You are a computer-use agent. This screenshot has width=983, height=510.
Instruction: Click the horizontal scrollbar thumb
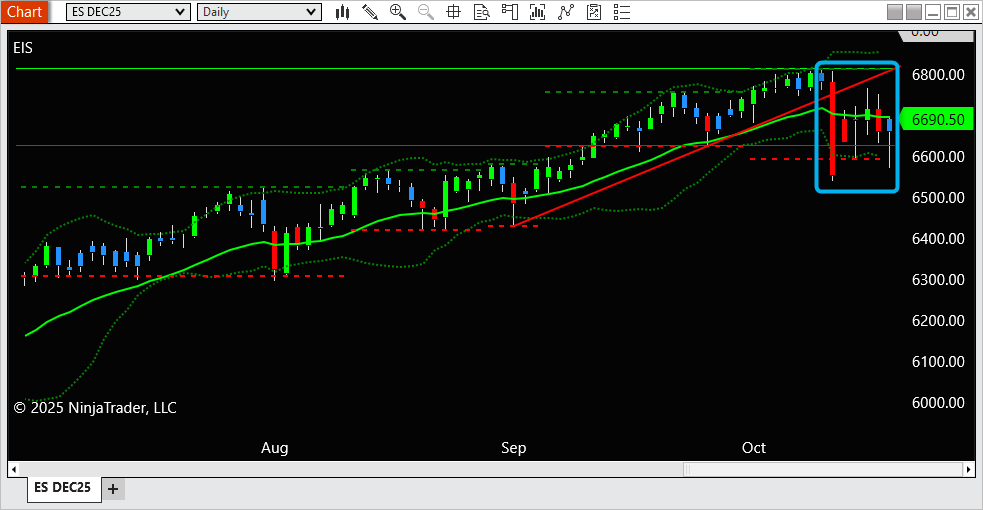pyautogui.click(x=823, y=469)
